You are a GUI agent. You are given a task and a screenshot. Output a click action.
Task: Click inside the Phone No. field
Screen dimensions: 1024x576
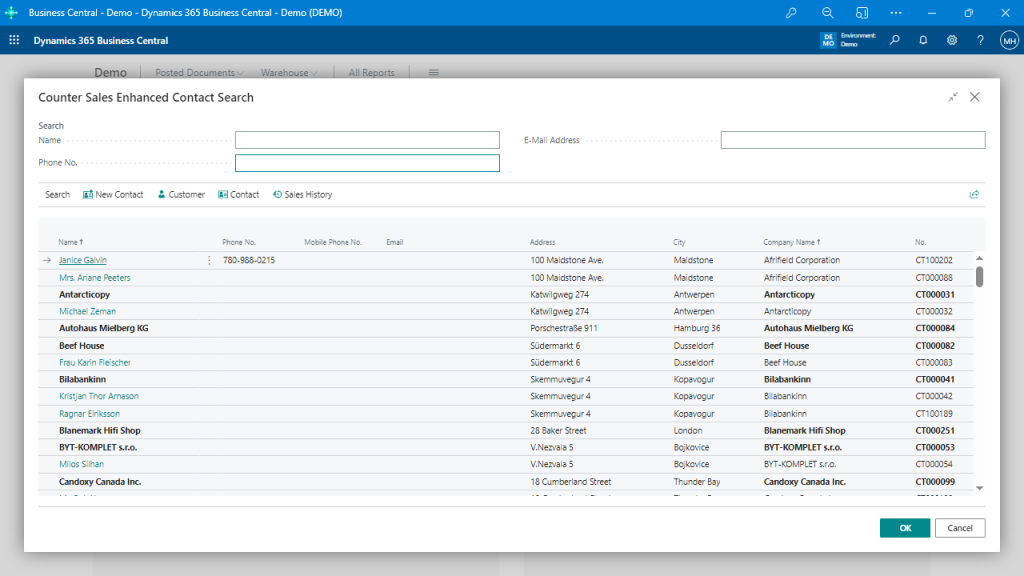point(367,162)
